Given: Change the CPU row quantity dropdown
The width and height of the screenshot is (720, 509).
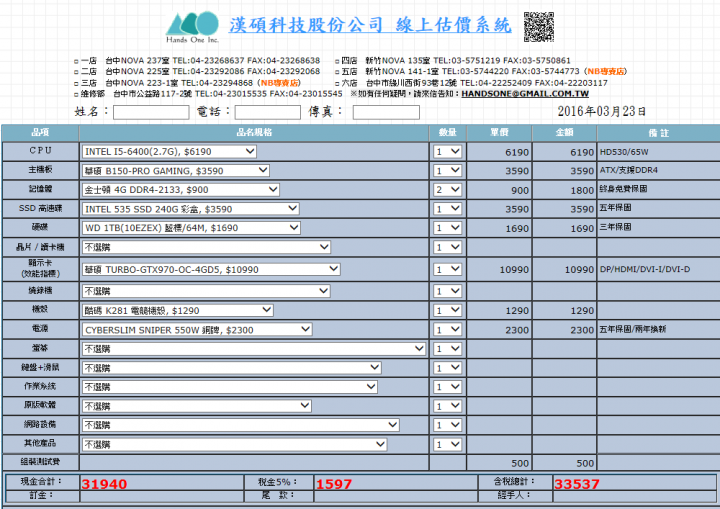Looking at the screenshot, I should click(447, 152).
